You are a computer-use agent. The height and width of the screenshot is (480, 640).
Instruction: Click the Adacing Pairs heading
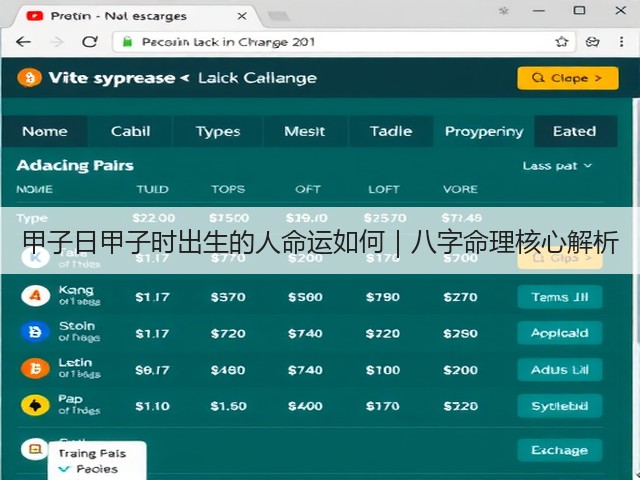pyautogui.click(x=75, y=165)
